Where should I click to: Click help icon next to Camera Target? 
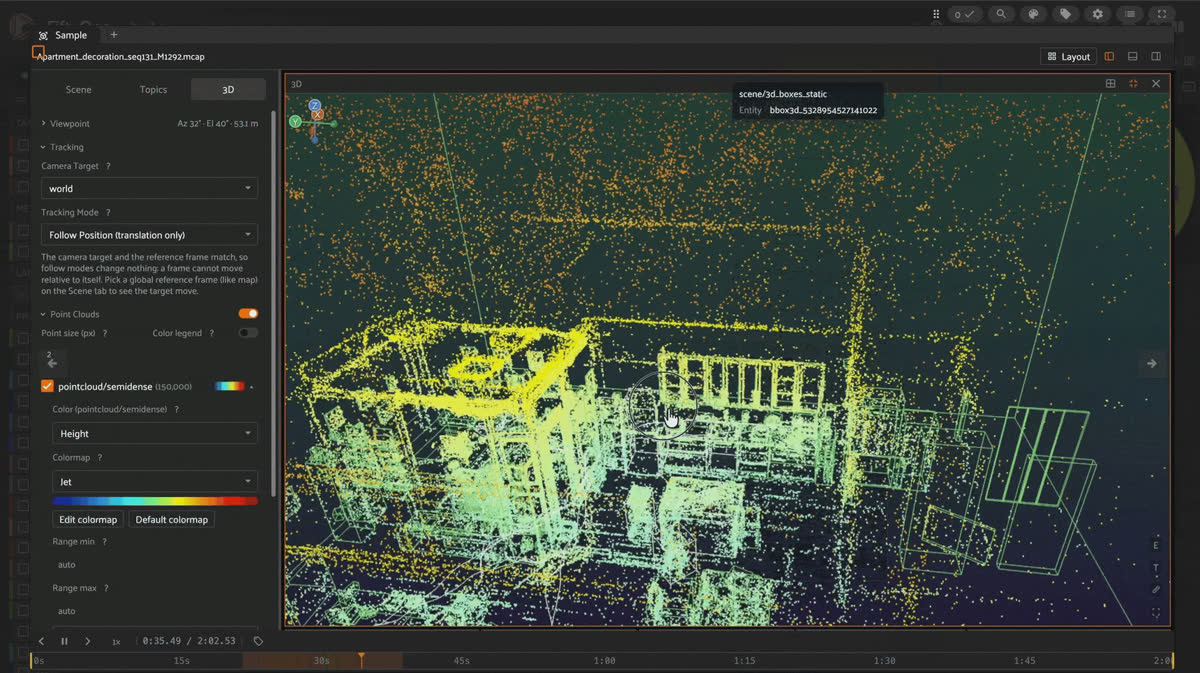(x=108, y=166)
